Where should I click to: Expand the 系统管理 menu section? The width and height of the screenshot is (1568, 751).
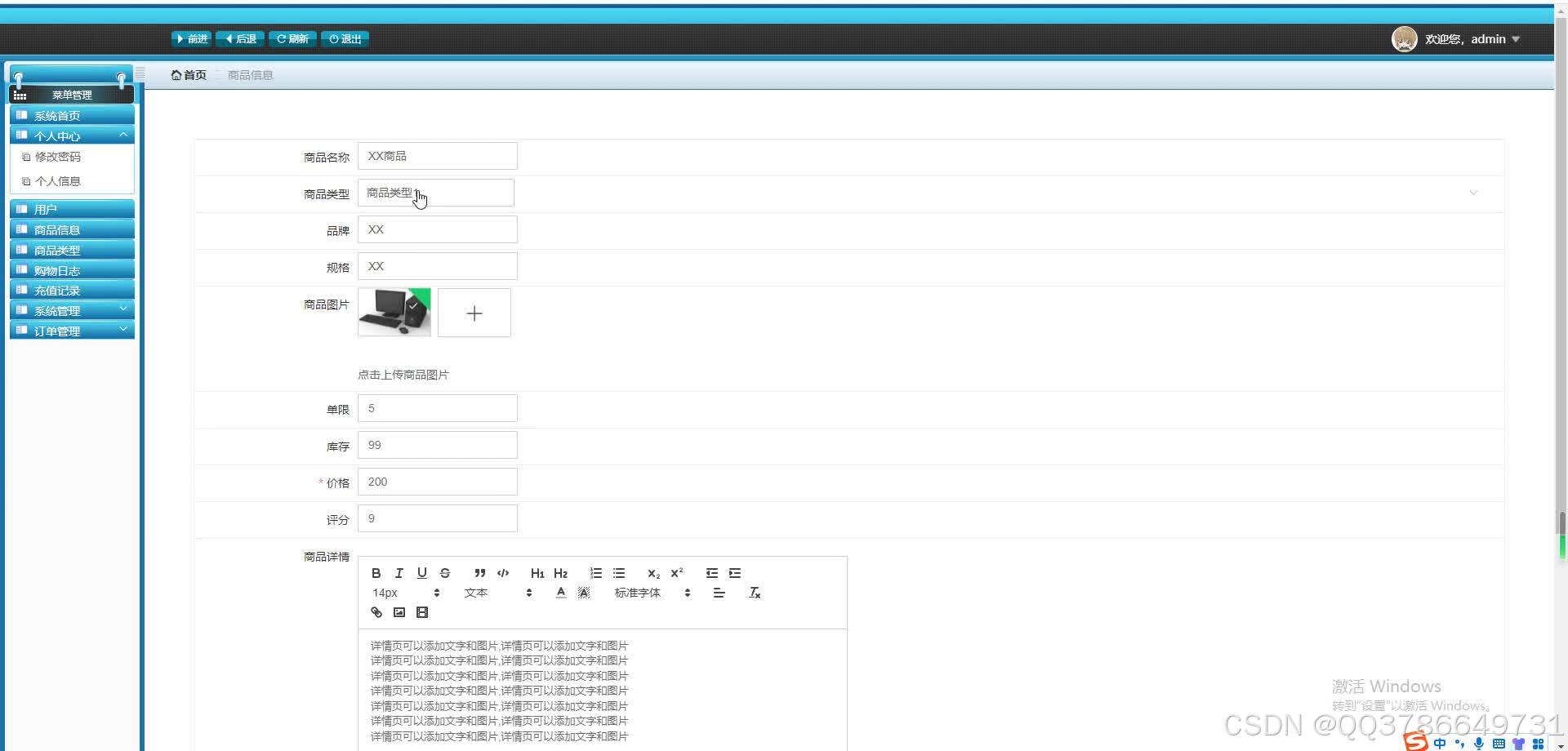pos(72,310)
